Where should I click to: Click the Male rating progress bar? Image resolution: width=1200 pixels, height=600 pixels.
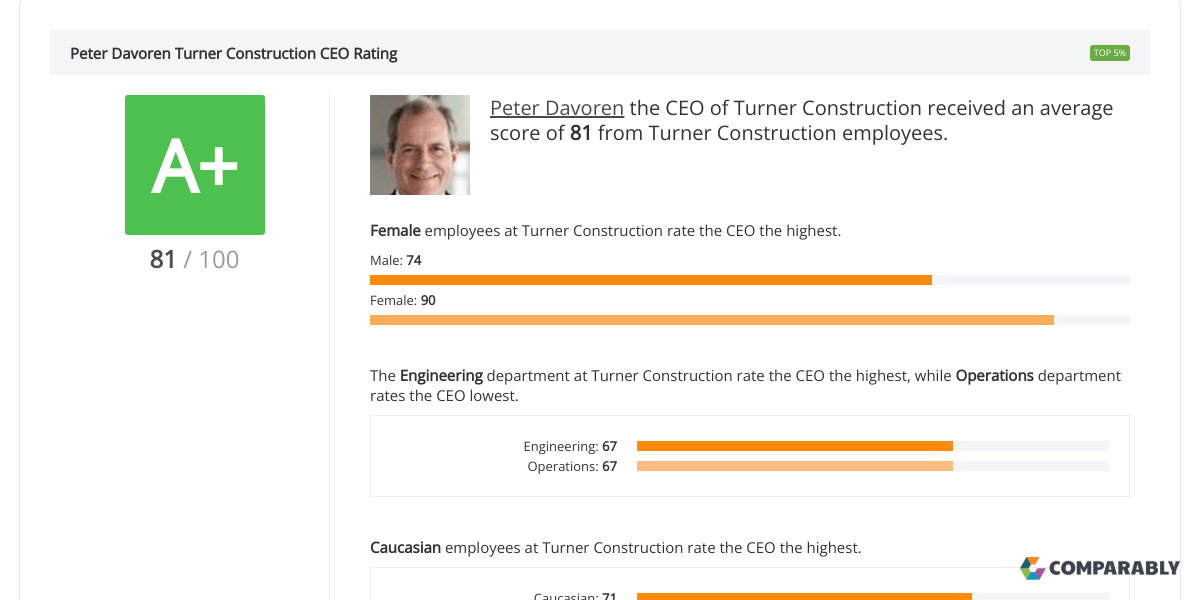[x=750, y=280]
